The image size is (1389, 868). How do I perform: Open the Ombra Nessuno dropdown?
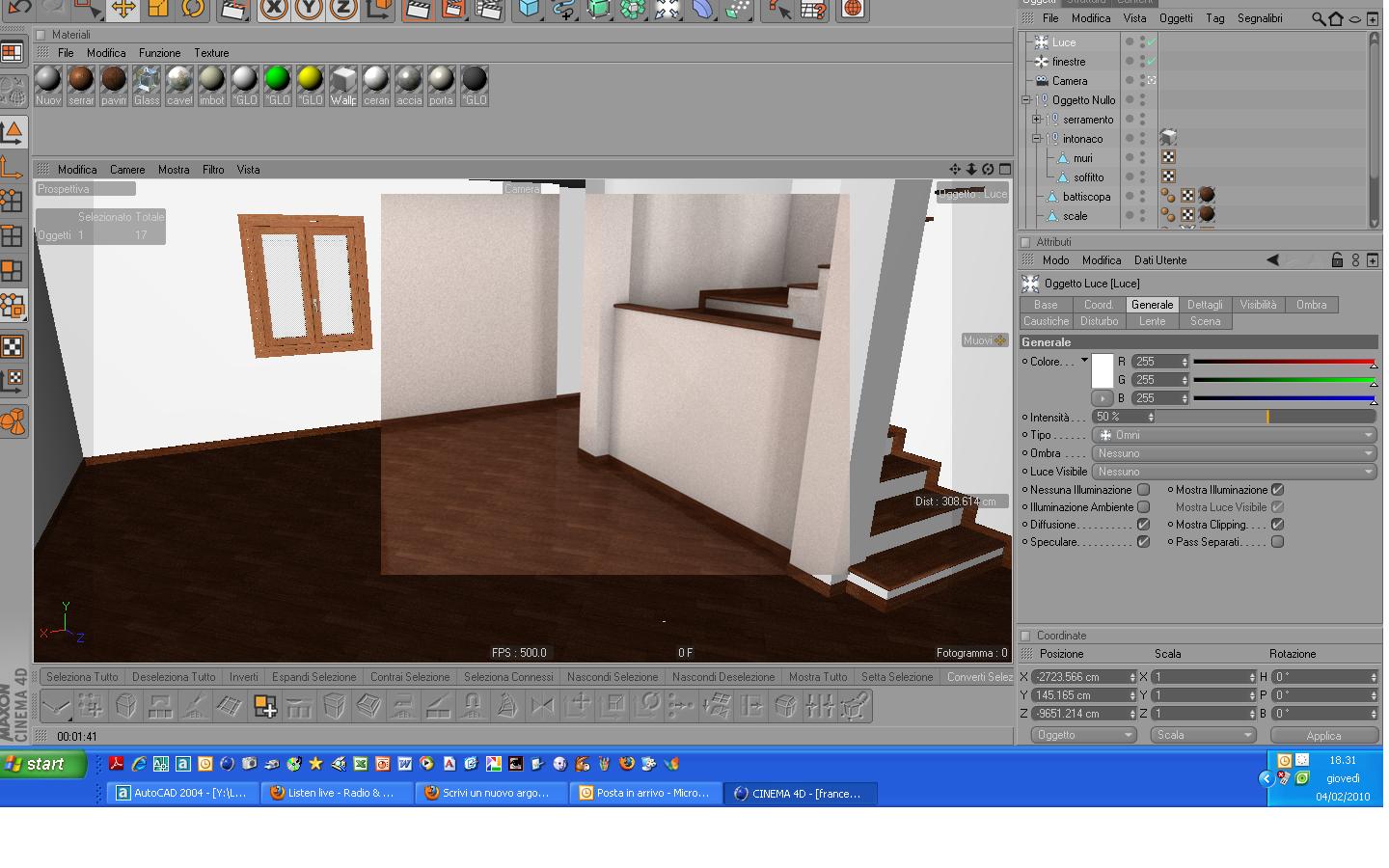coord(1235,453)
